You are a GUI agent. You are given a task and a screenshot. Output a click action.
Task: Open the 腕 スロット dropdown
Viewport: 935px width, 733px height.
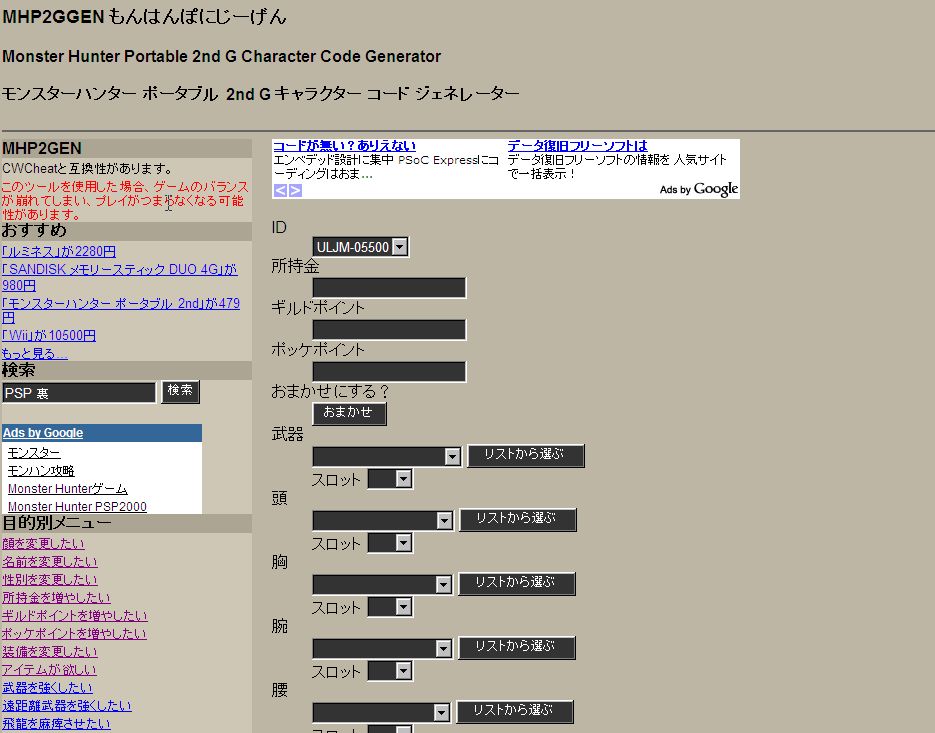point(390,671)
